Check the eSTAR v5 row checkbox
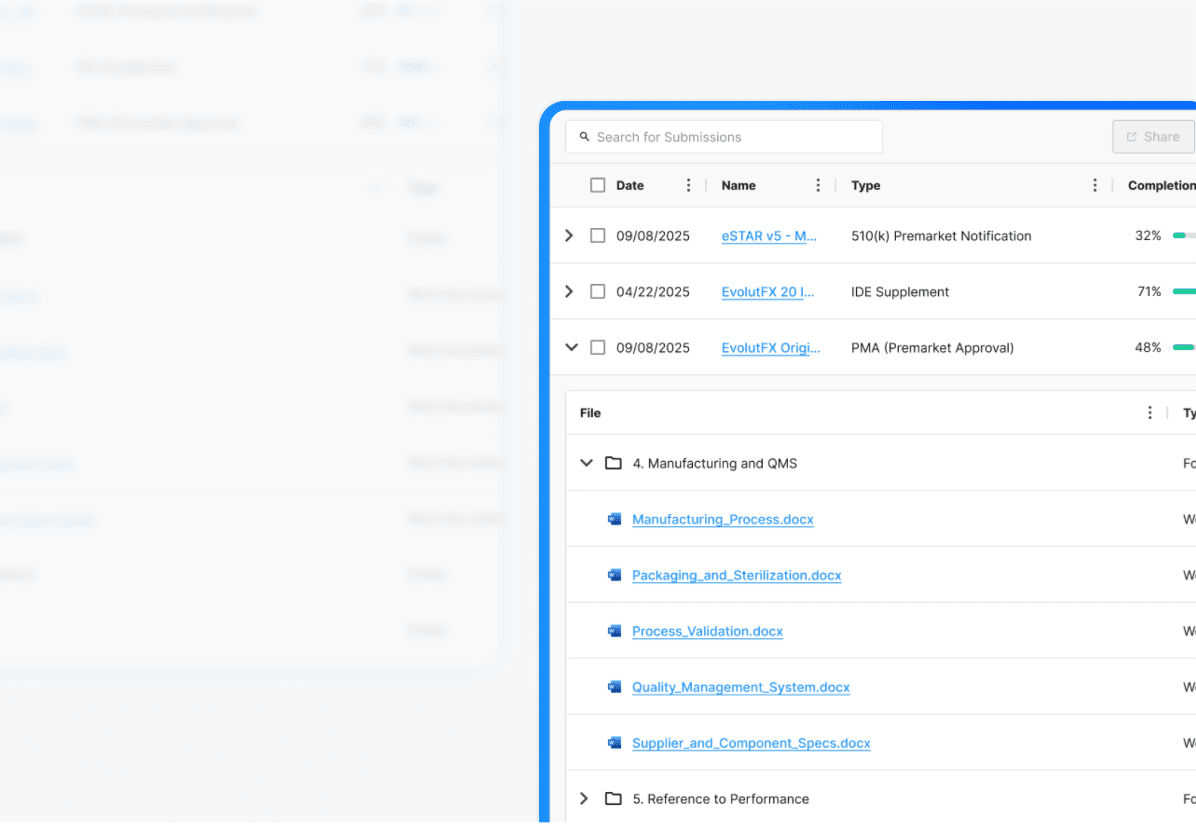 click(597, 236)
